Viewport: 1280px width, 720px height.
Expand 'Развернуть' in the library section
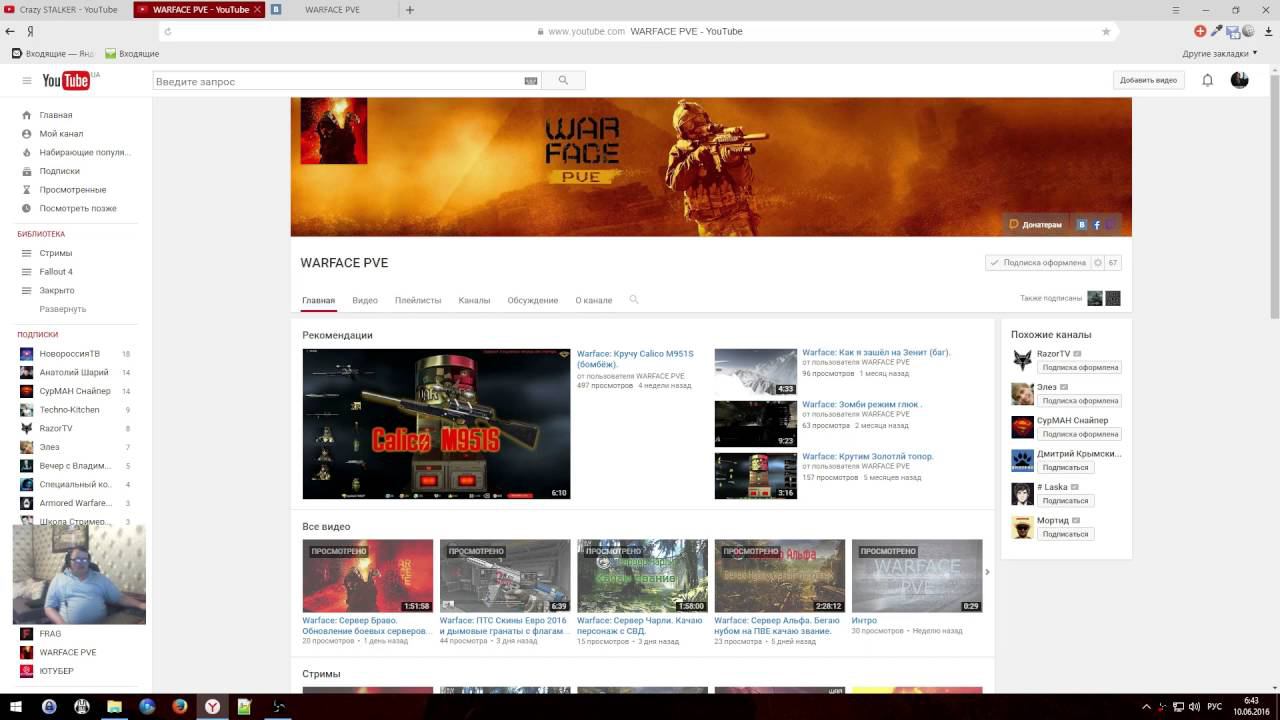[x=63, y=309]
